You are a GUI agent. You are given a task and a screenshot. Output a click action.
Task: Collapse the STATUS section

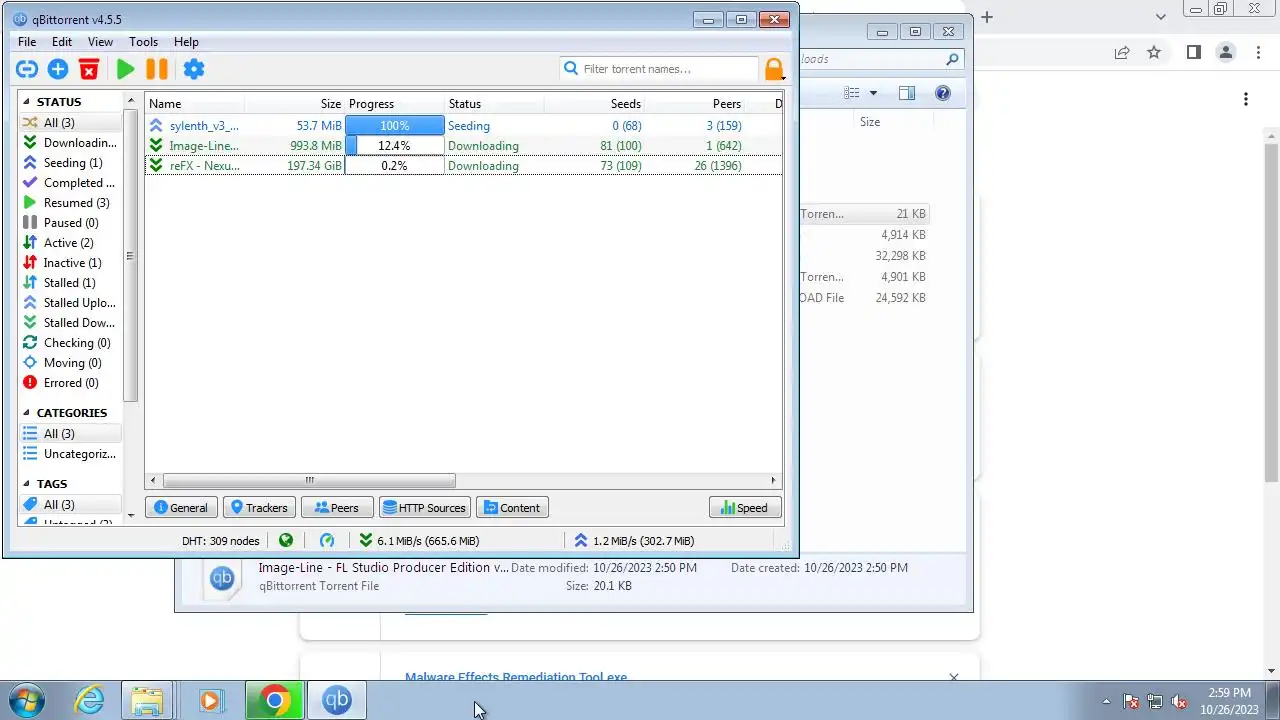[26, 102]
